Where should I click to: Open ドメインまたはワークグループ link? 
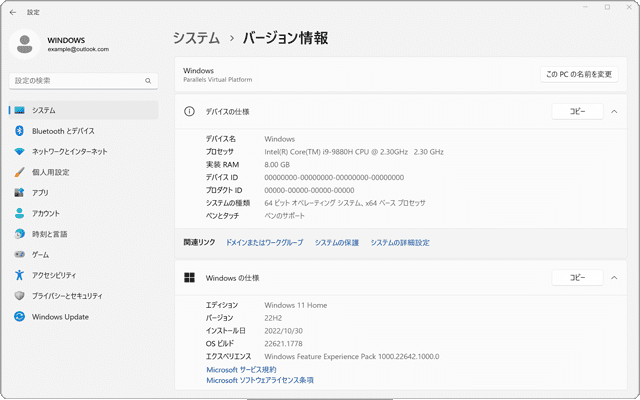tap(264, 242)
